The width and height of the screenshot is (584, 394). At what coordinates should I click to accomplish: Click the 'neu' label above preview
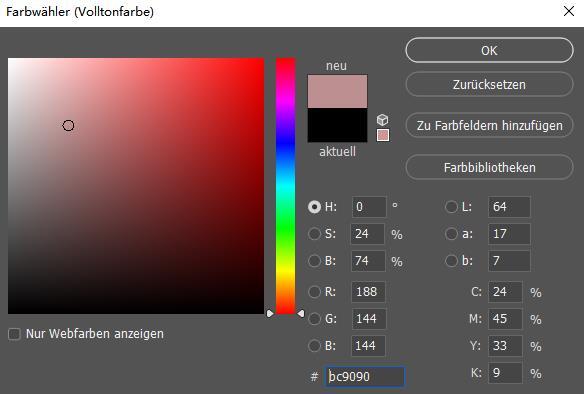point(336,66)
